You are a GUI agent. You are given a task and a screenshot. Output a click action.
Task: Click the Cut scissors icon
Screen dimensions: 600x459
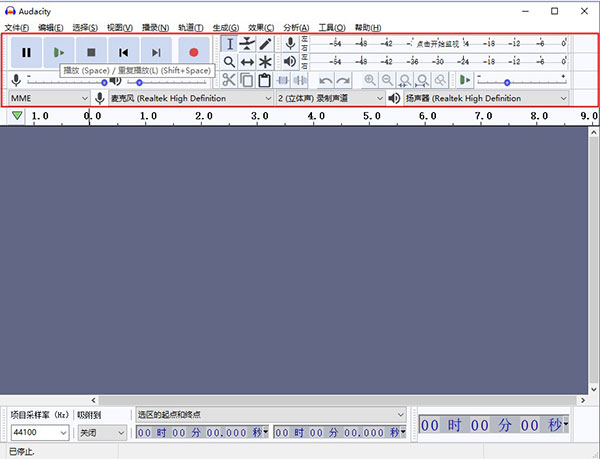pos(229,81)
